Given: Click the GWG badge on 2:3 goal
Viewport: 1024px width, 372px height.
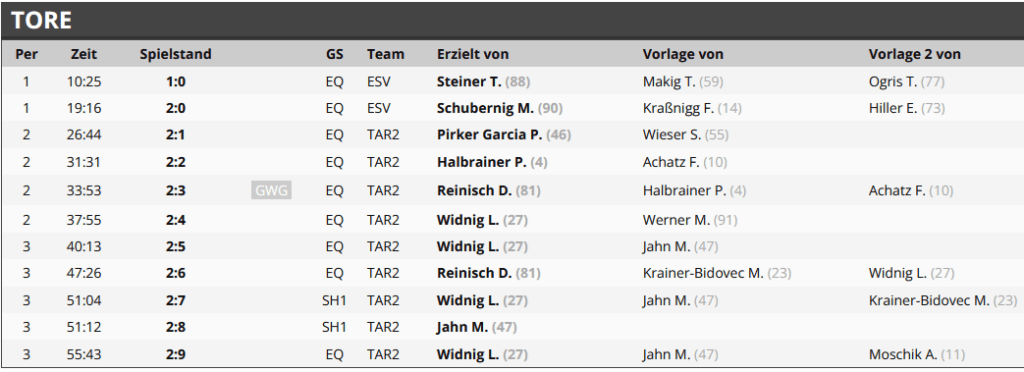Looking at the screenshot, I should [x=271, y=191].
